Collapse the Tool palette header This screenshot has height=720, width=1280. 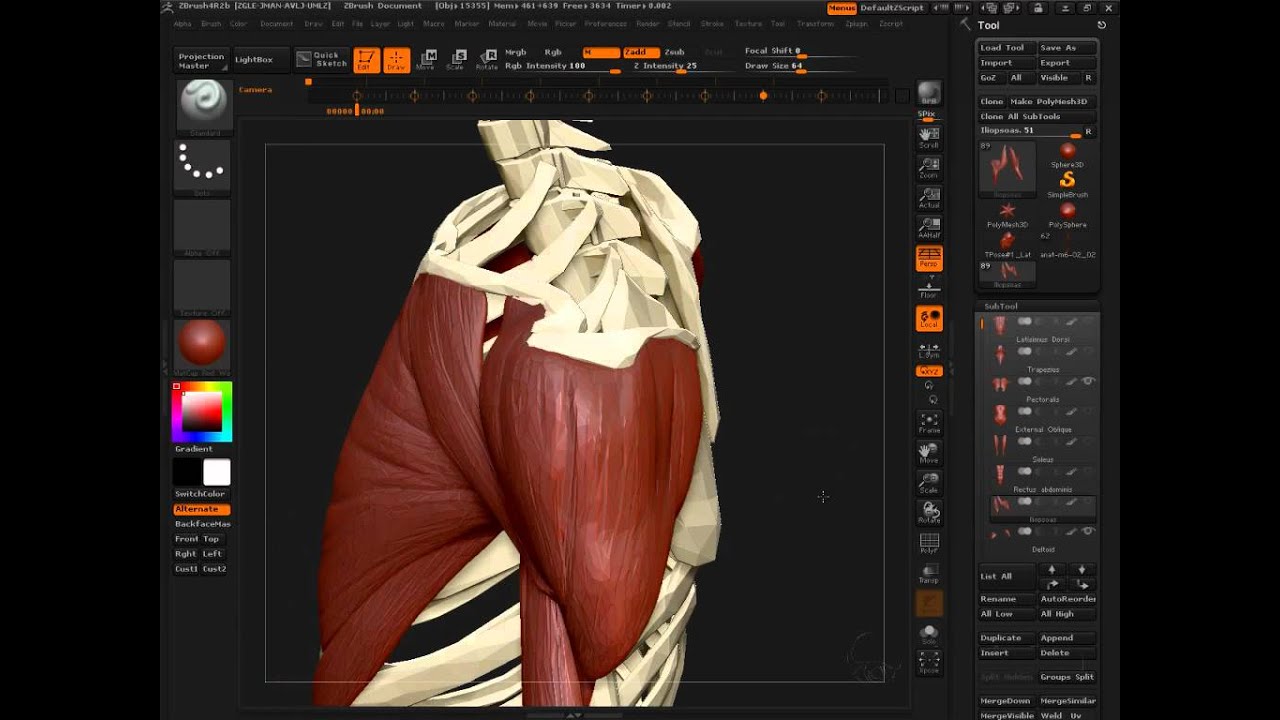pos(988,26)
